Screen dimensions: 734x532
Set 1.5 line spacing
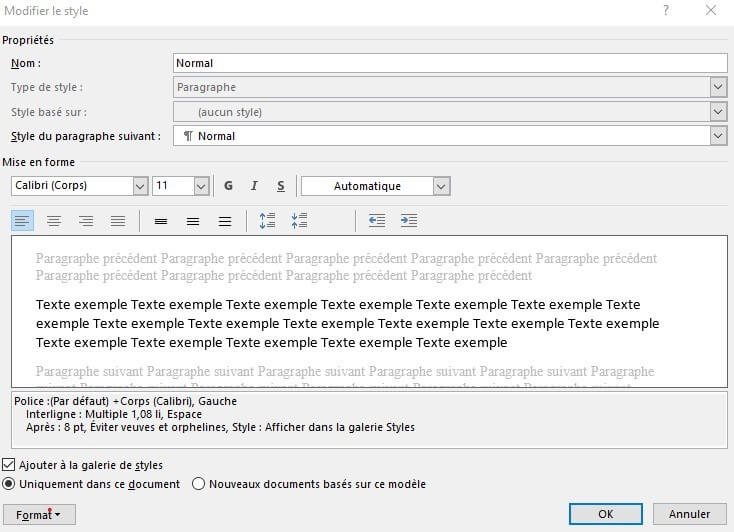click(x=192, y=221)
